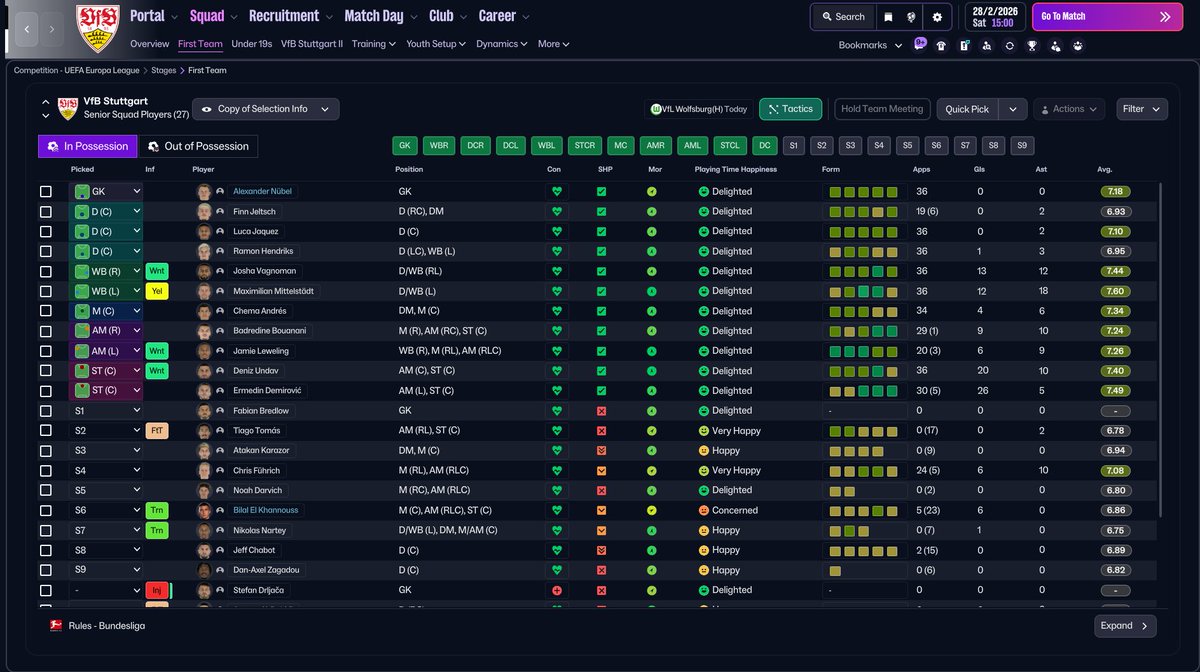Click Alexander Nübel's condition heart icon
The image size is (1200, 672).
coord(557,191)
